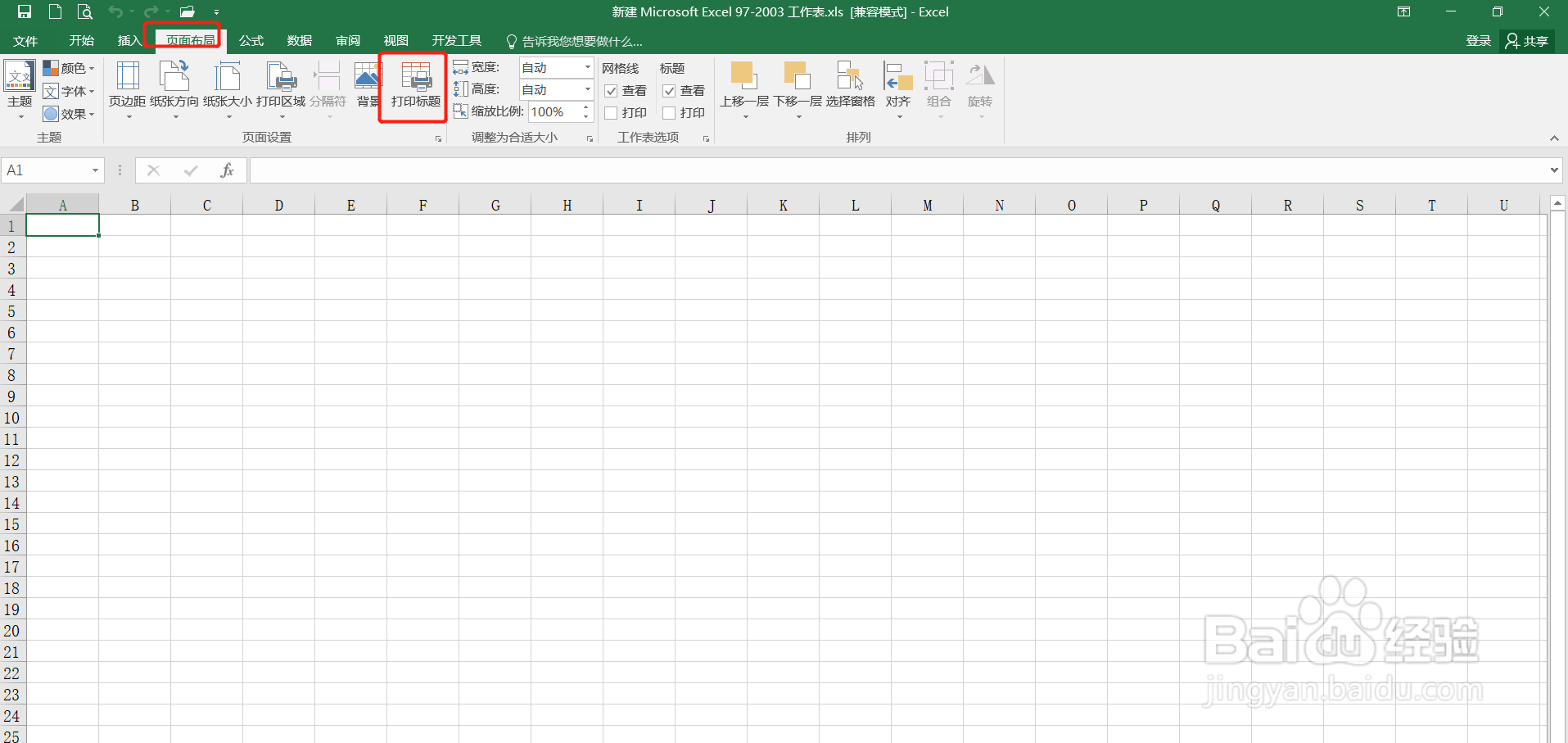The height and width of the screenshot is (743, 1568).
Task: Open the File (文件) tab
Action: [x=25, y=41]
